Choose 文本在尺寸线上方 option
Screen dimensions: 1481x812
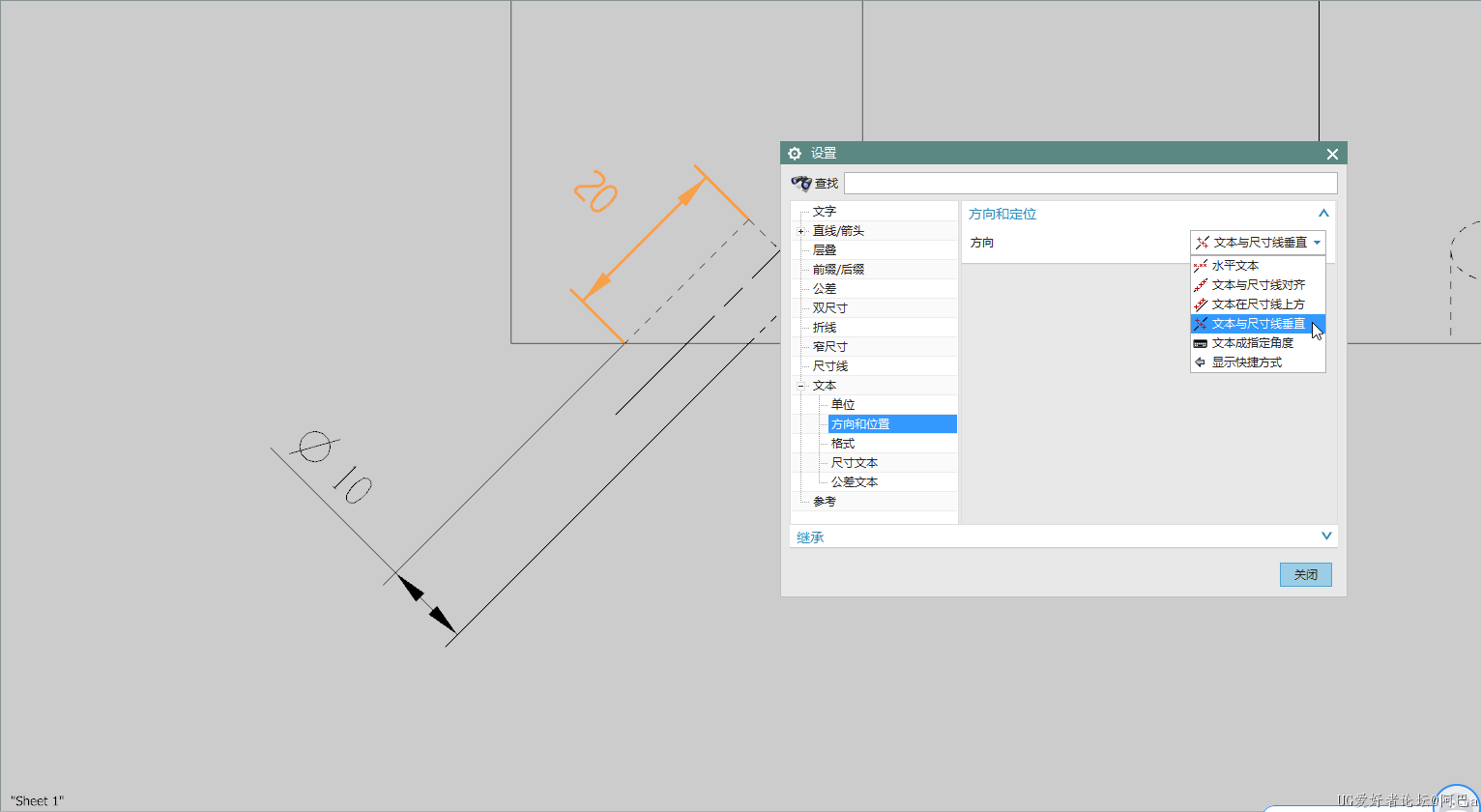1258,304
